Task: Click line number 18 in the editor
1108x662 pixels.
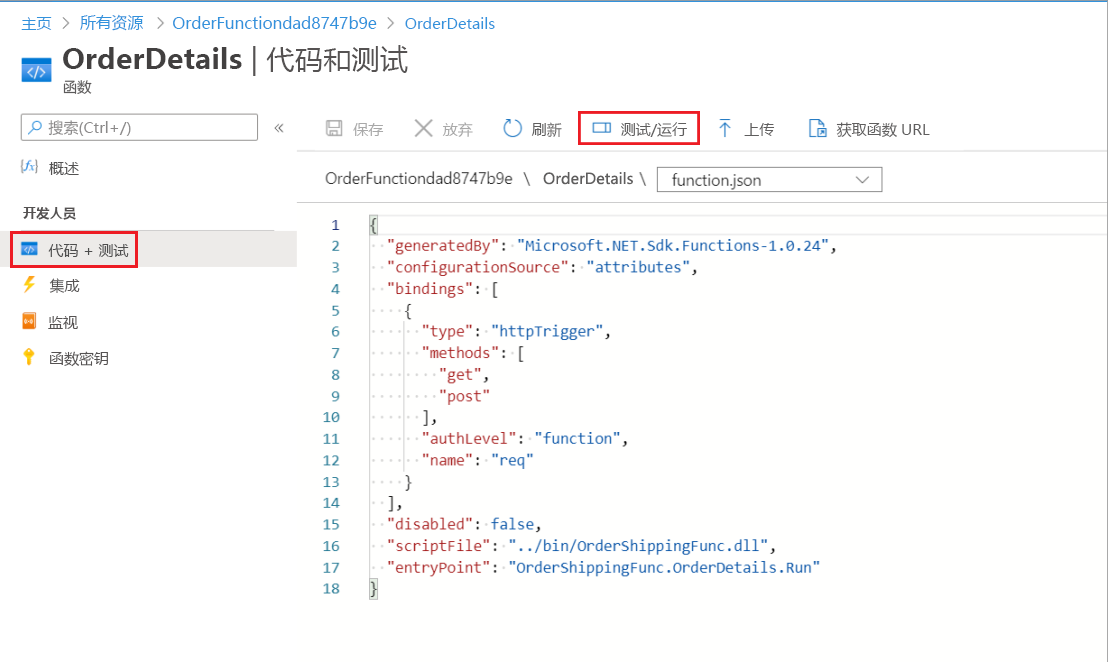Action: tap(331, 589)
